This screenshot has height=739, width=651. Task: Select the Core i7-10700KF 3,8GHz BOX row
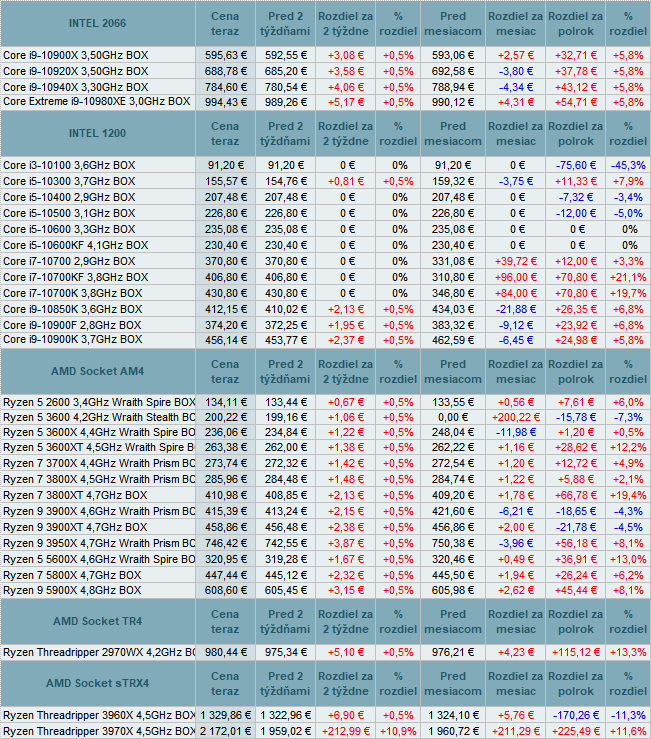coord(325,278)
